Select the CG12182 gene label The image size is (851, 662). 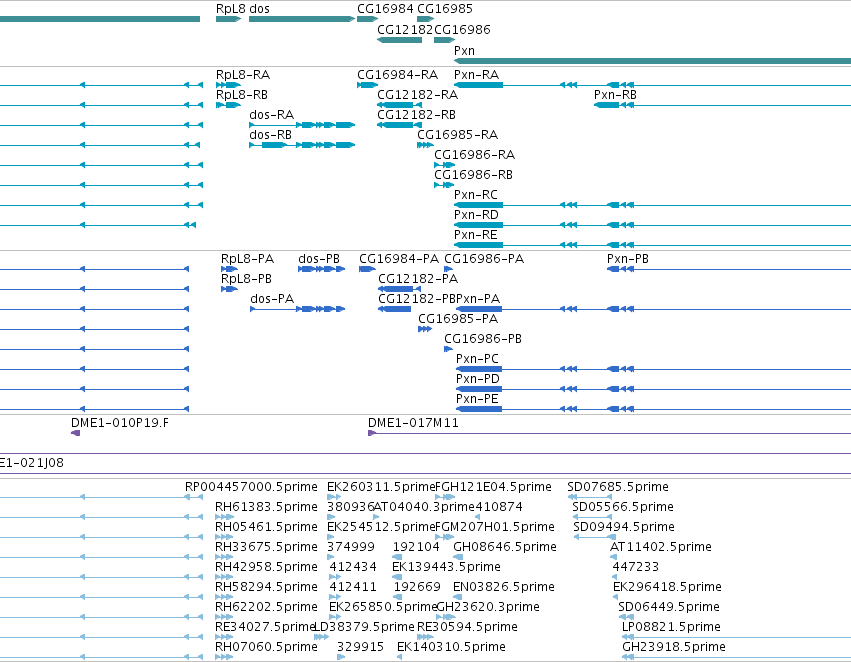click(405, 29)
